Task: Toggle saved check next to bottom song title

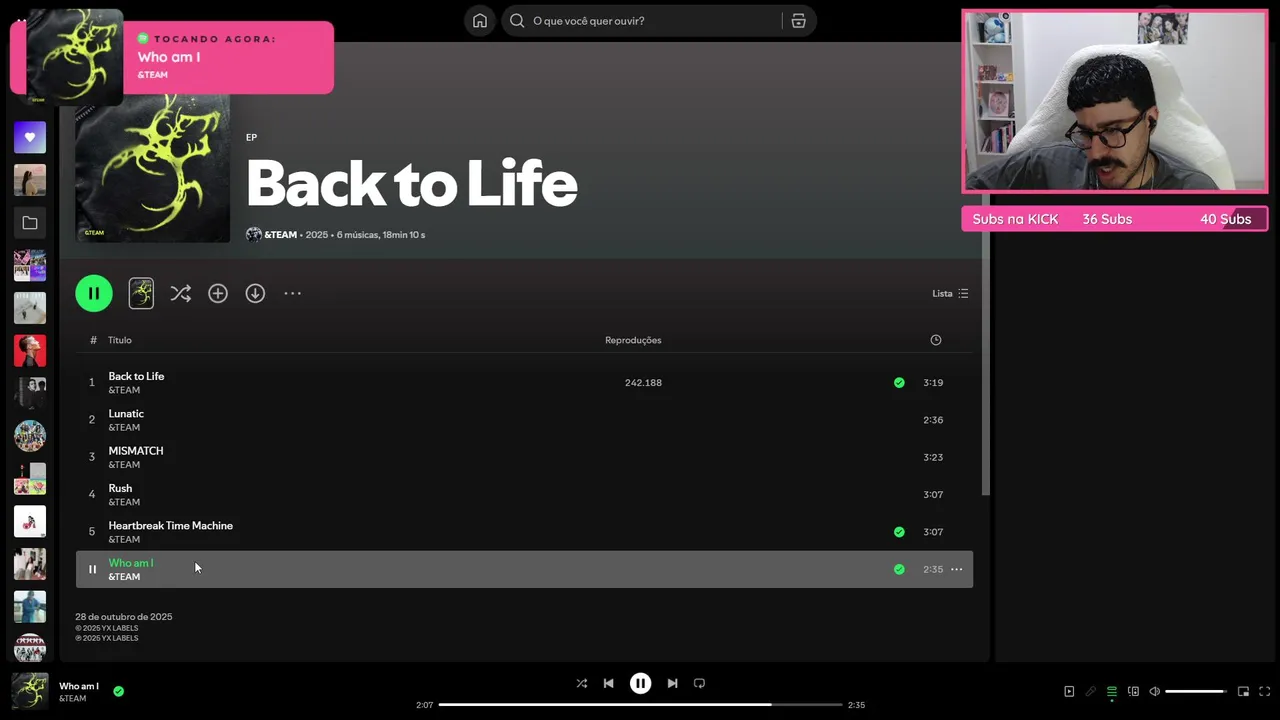Action: [x=118, y=691]
